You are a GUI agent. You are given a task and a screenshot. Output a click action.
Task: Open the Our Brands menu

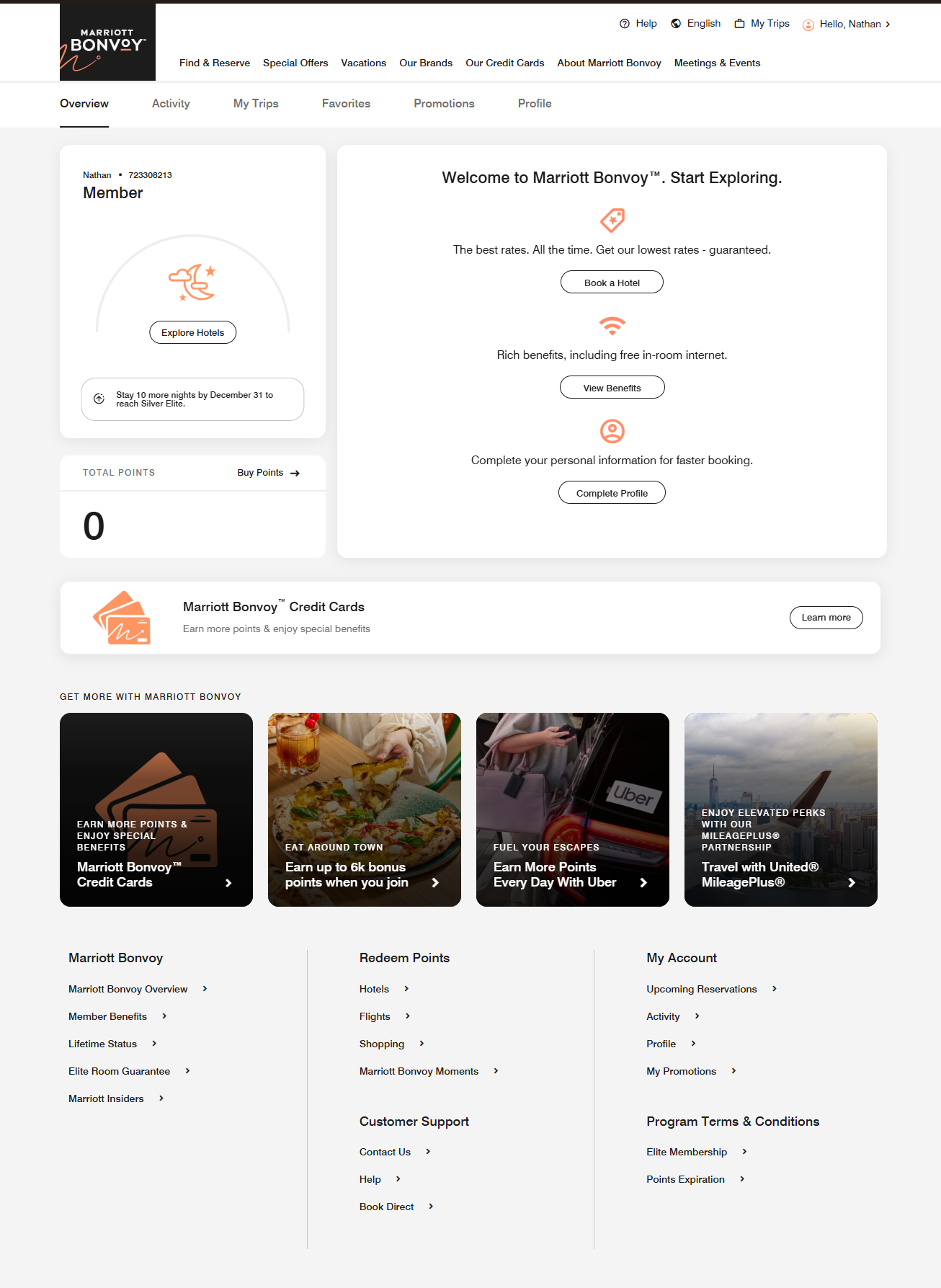point(426,63)
